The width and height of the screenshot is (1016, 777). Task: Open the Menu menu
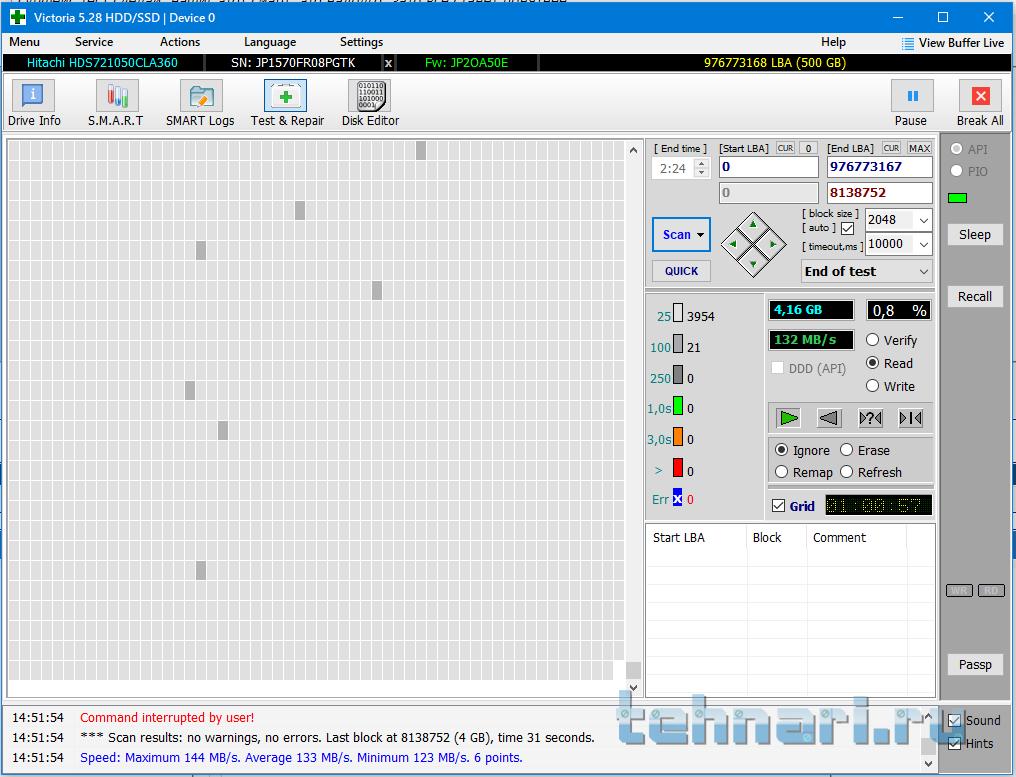pos(25,42)
